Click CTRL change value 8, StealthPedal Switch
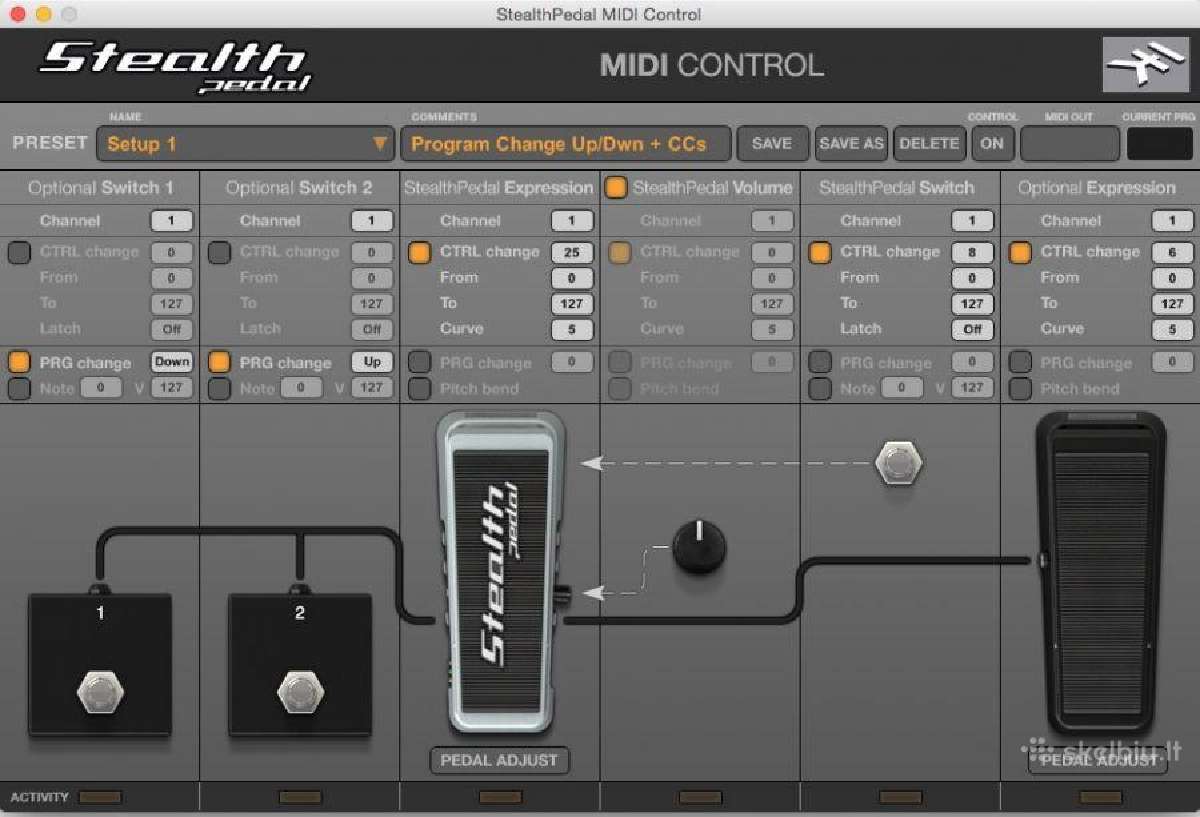Screen dimensions: 1200x817 click(x=972, y=253)
